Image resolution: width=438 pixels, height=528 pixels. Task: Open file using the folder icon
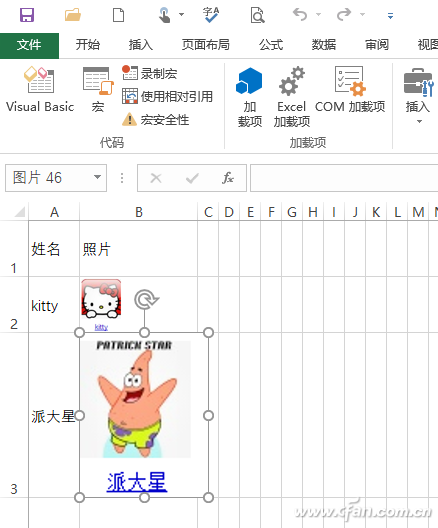pyautogui.click(x=73, y=15)
